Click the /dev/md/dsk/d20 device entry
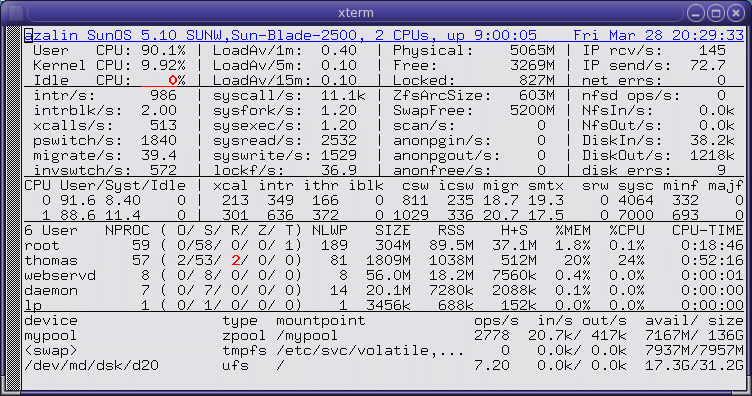The image size is (752, 396). pyautogui.click(x=91, y=366)
